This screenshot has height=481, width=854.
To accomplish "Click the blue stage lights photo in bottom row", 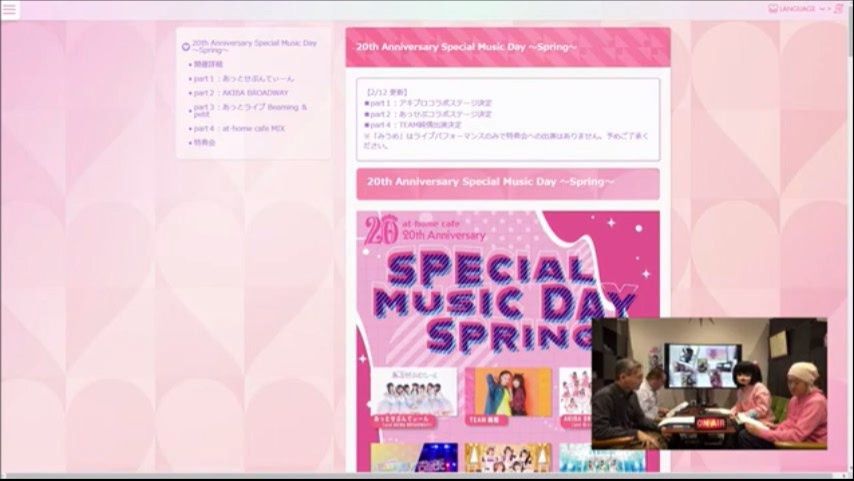I will tap(414, 458).
